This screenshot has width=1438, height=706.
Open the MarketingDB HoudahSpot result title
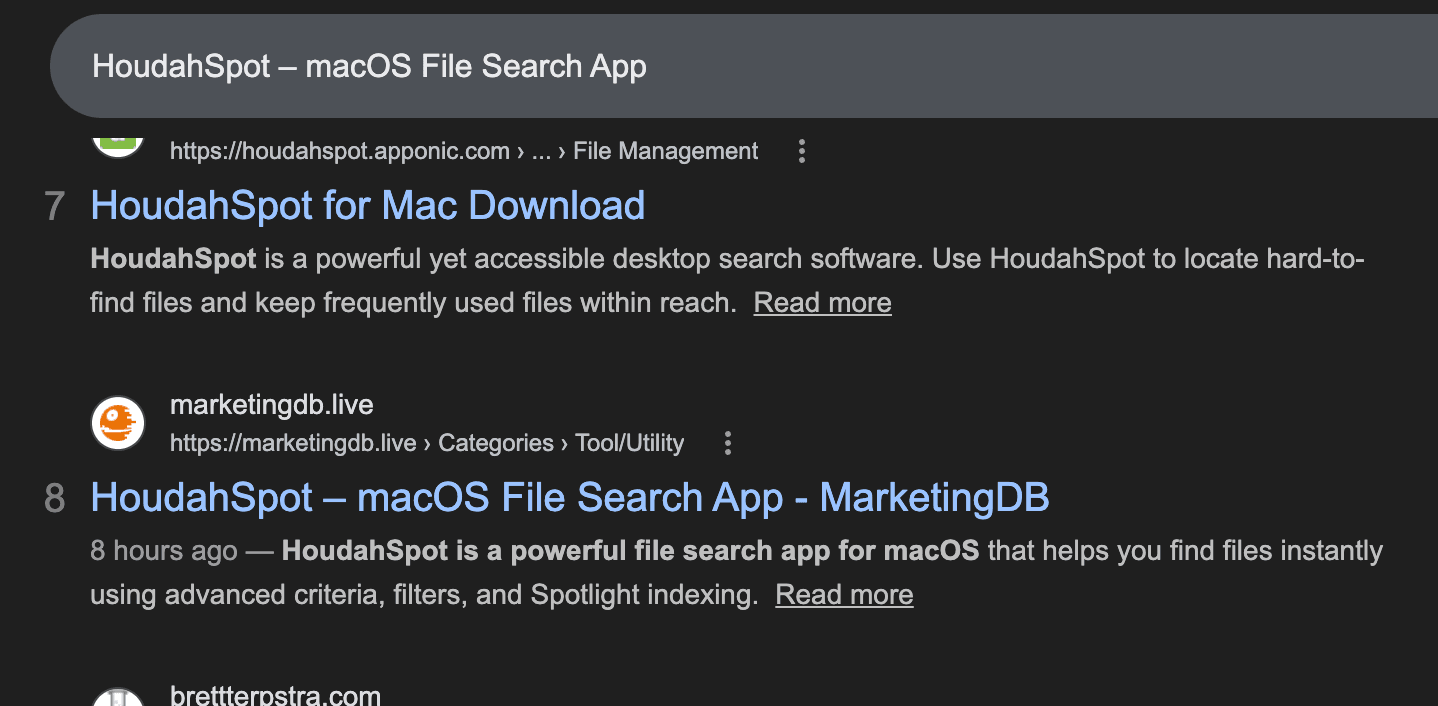[569, 497]
